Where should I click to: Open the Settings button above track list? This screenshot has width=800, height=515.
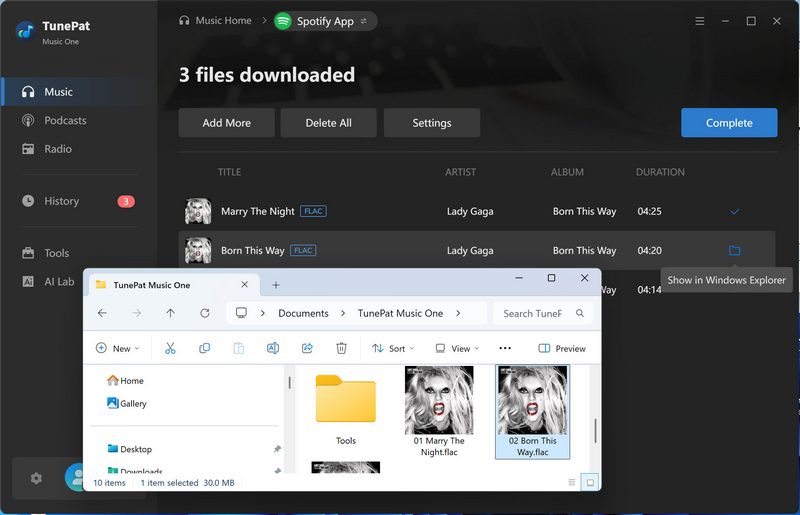(432, 122)
